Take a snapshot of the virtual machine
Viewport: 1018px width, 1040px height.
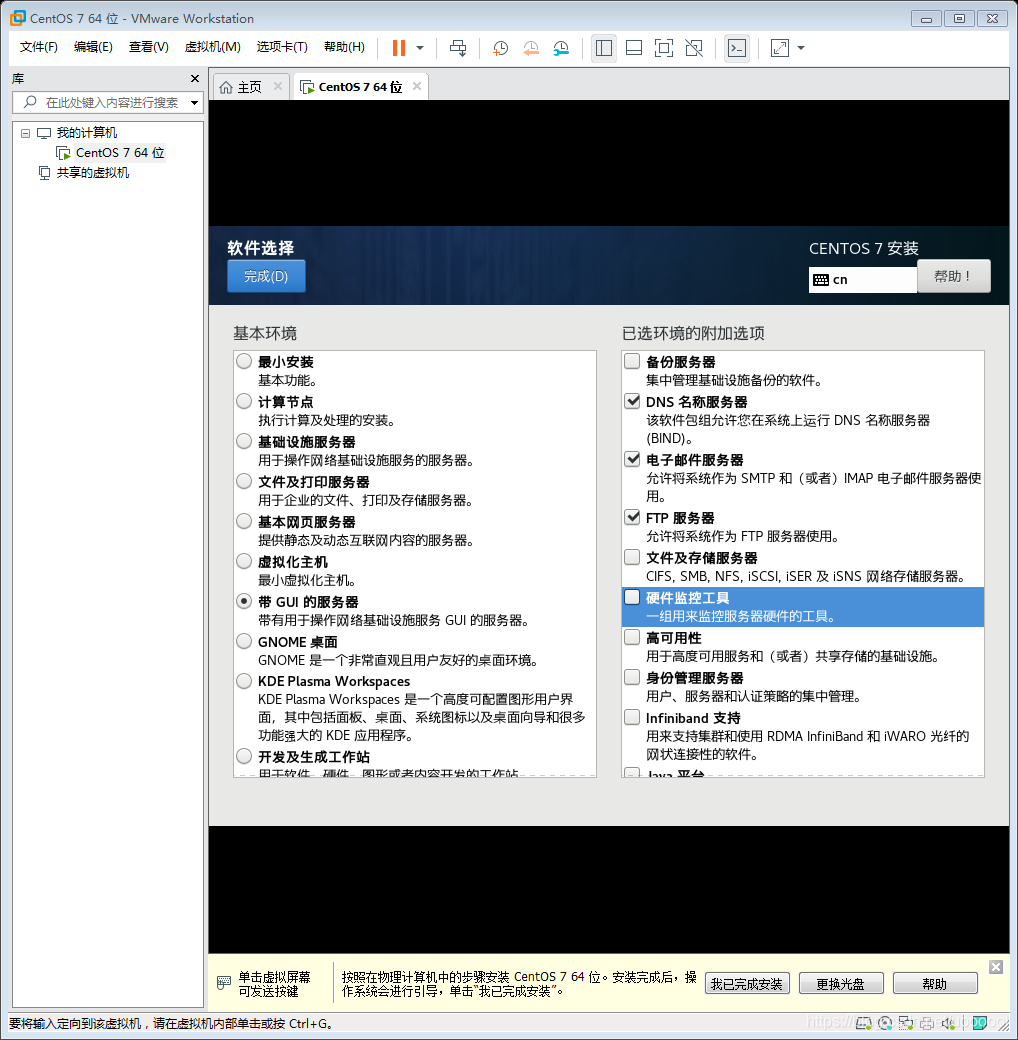(501, 48)
